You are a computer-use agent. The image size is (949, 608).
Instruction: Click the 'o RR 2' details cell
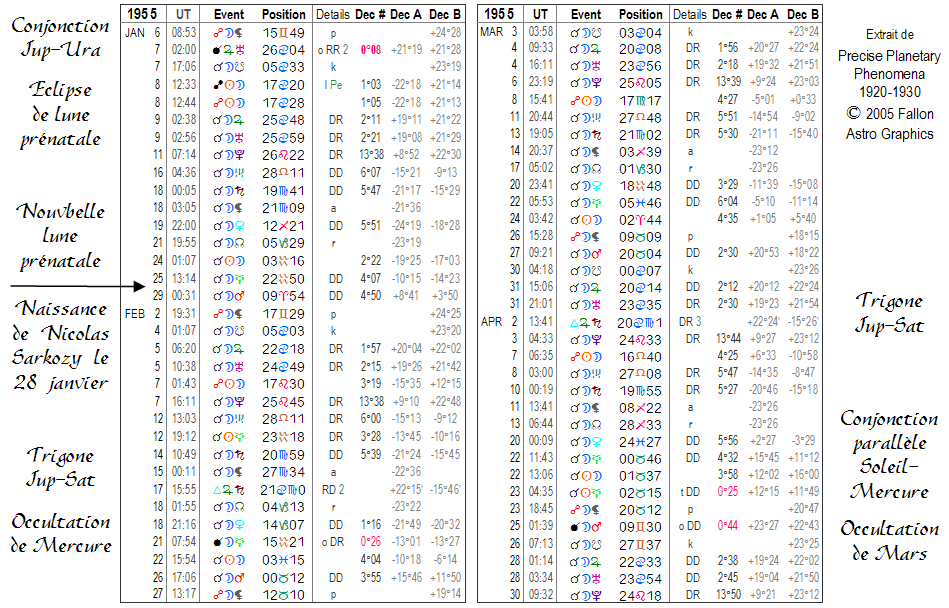click(x=333, y=50)
